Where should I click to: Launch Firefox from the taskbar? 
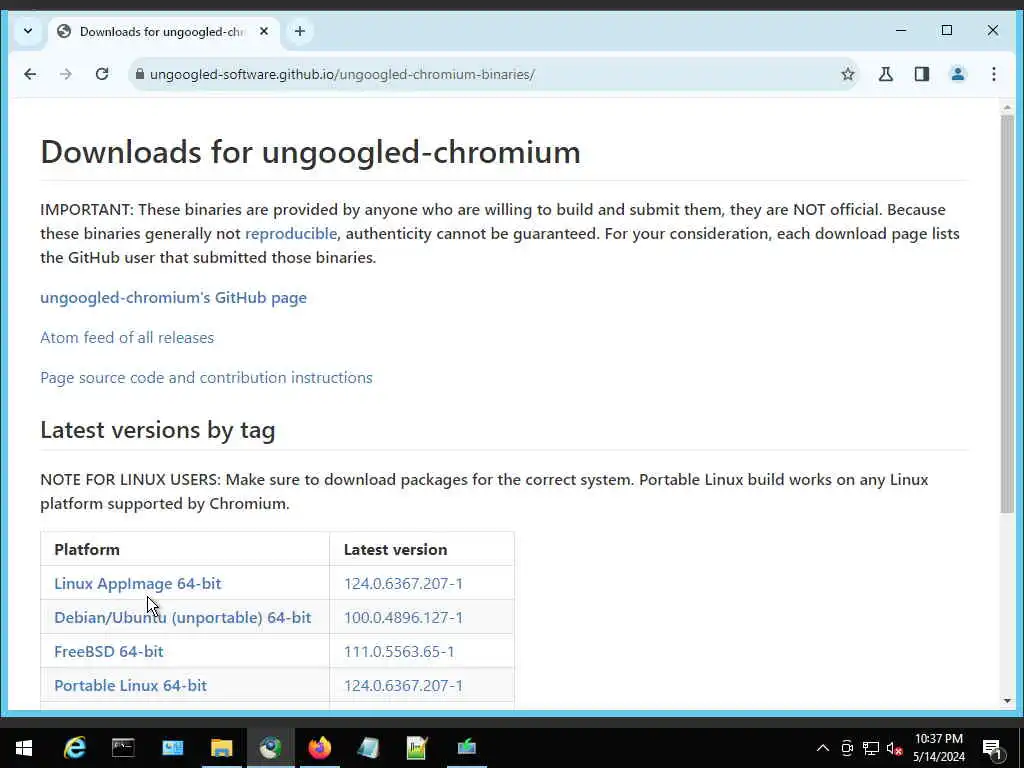[319, 748]
